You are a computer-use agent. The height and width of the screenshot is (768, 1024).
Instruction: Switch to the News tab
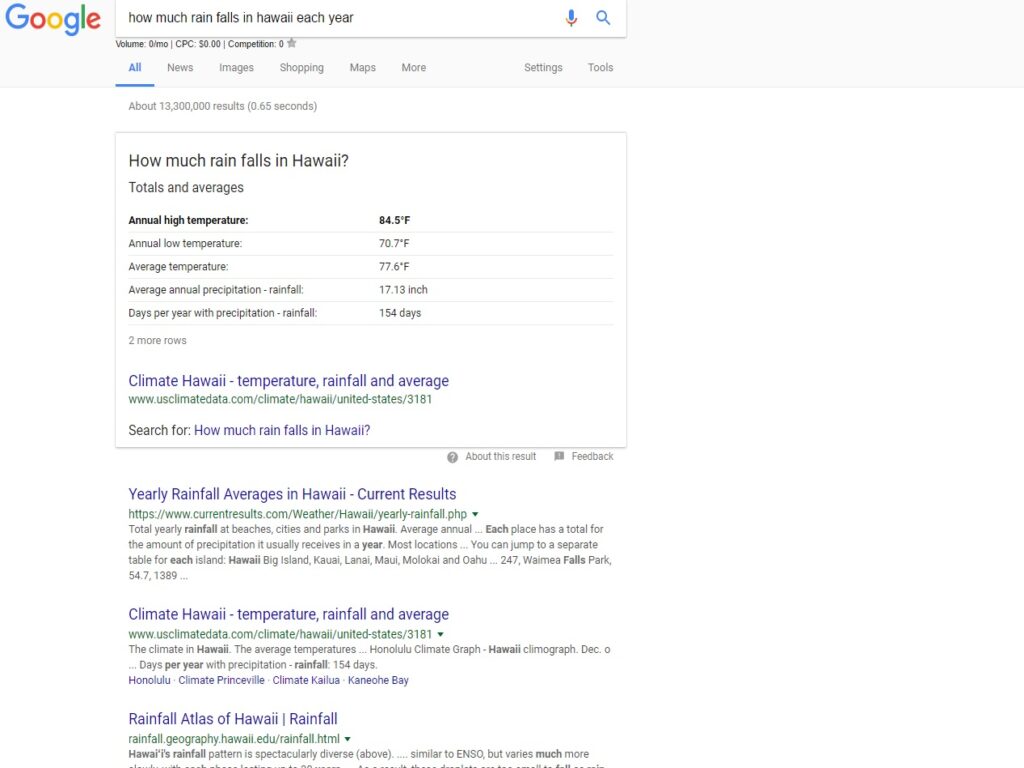pyautogui.click(x=180, y=68)
